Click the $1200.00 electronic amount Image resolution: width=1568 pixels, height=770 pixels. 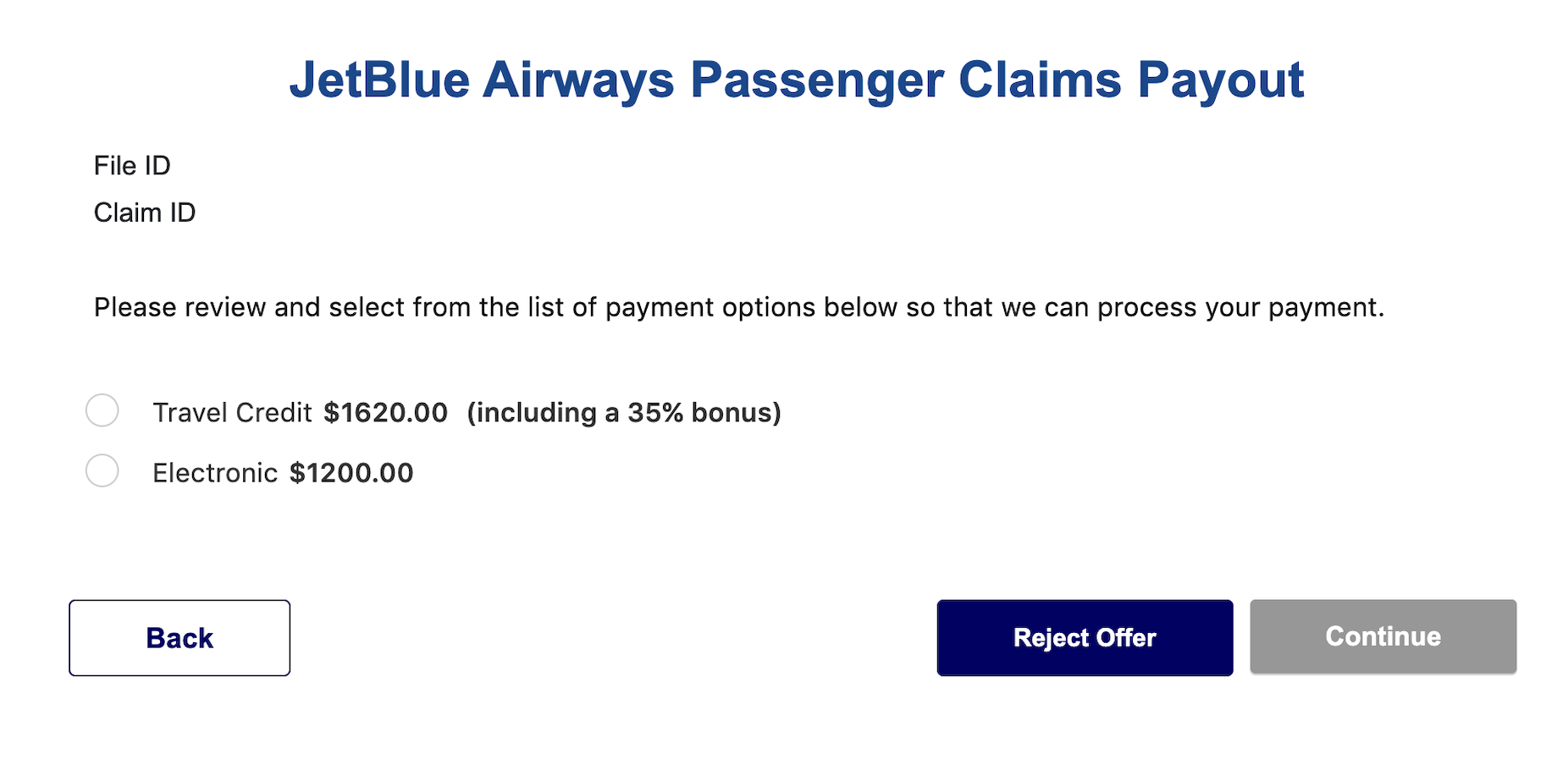[x=351, y=473]
